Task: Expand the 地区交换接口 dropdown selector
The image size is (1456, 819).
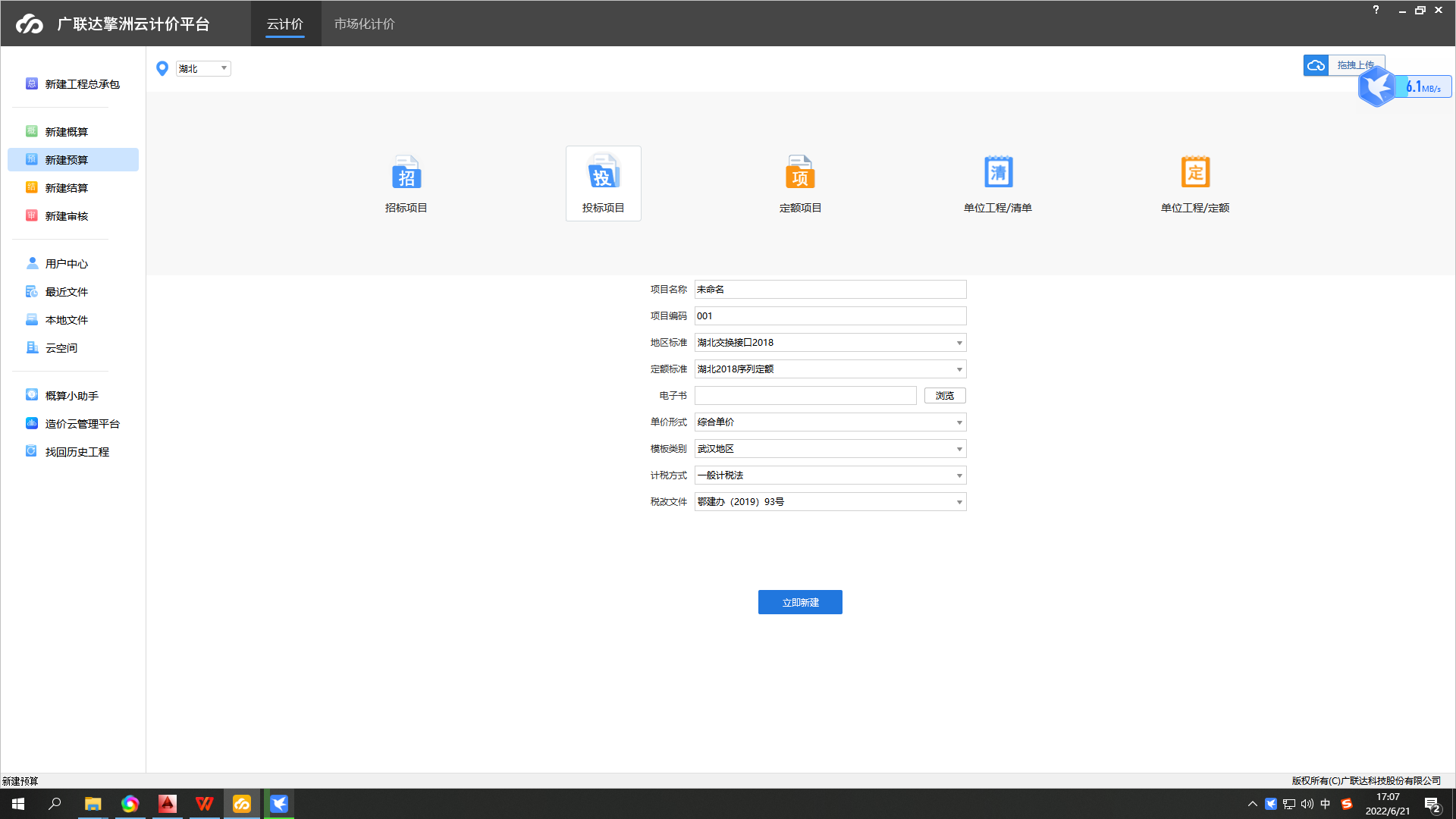Action: click(x=956, y=342)
